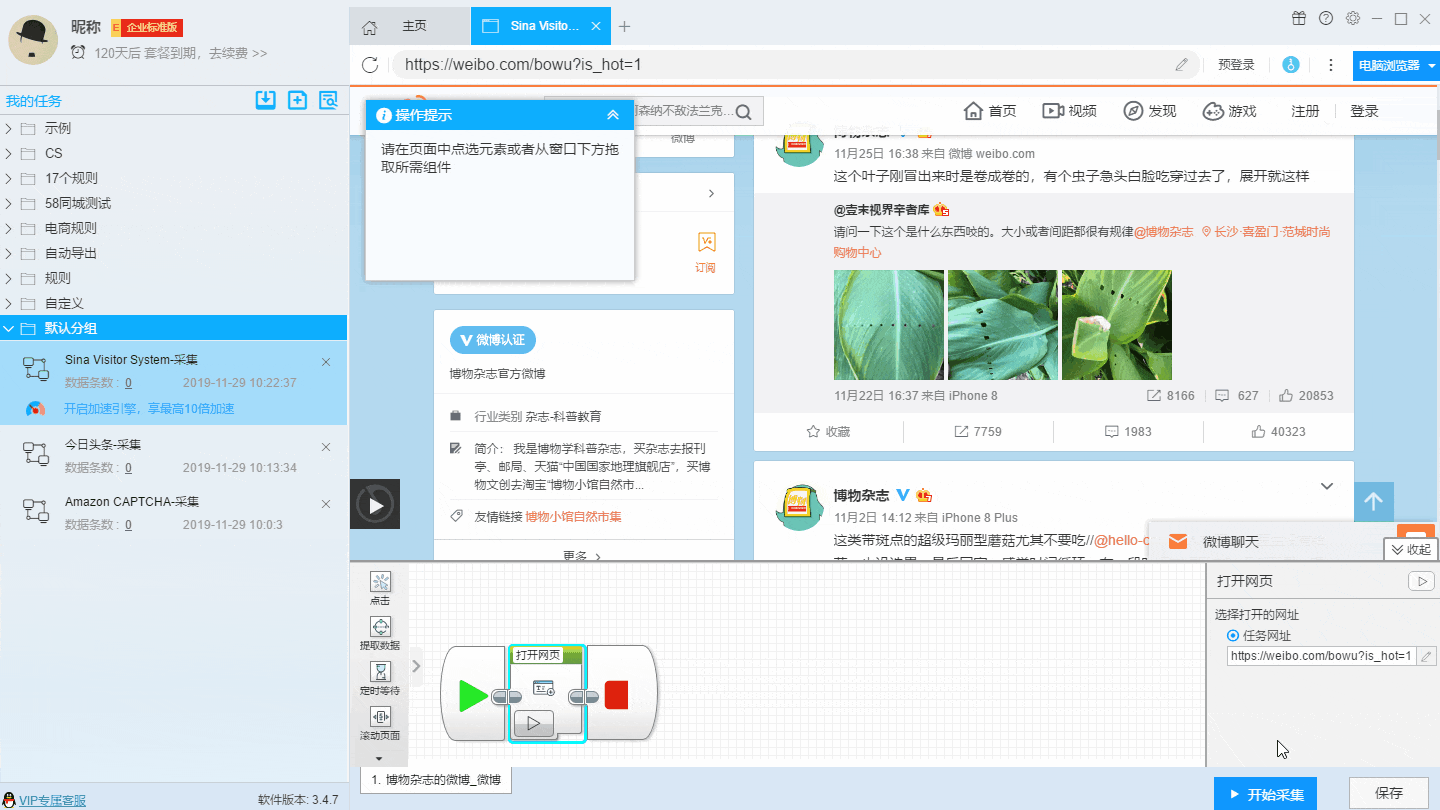1440x810 pixels.
Task: Select the 点击 click component in workflow toolbox
Action: pyautogui.click(x=380, y=588)
